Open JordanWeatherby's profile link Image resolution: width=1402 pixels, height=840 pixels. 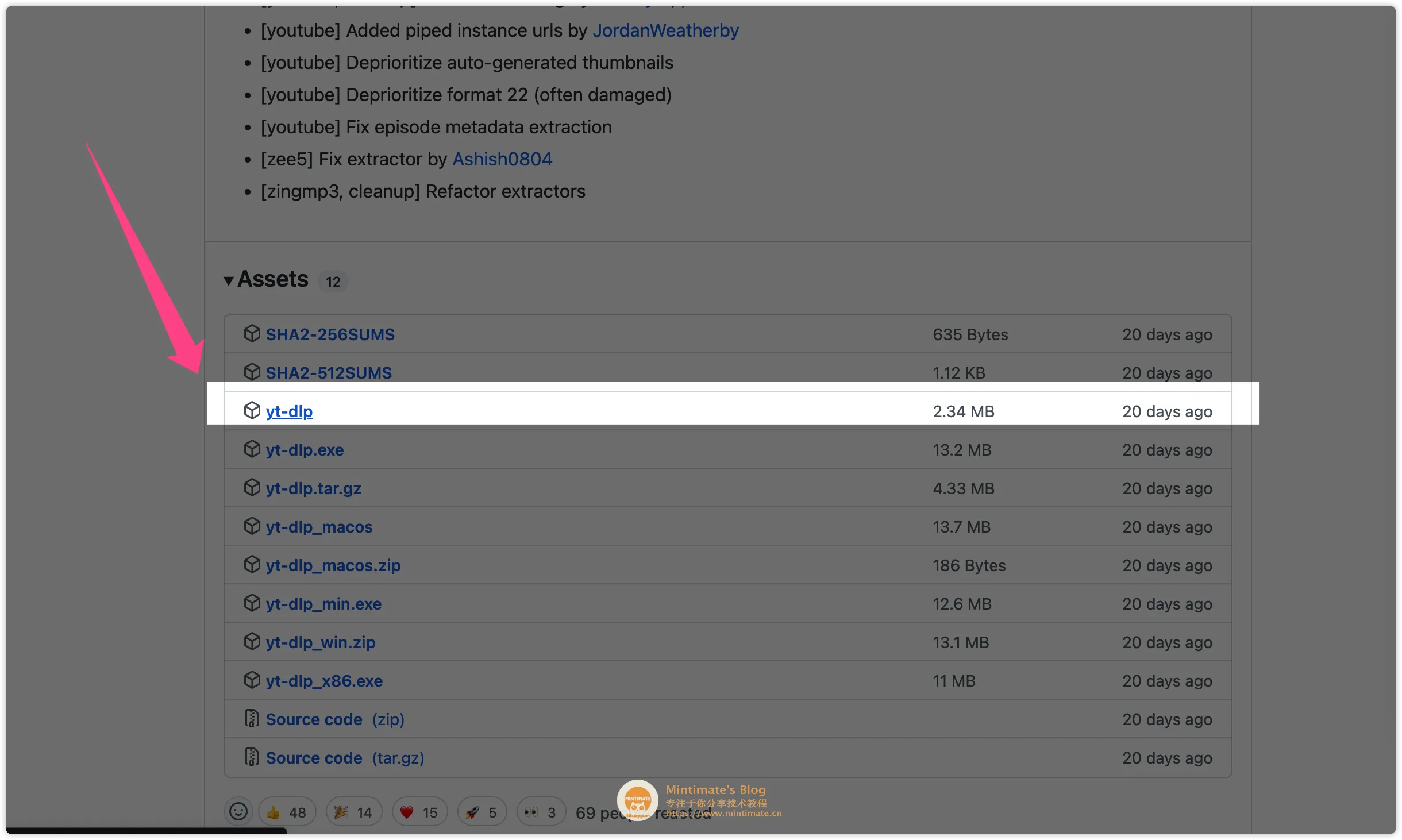[x=665, y=30]
